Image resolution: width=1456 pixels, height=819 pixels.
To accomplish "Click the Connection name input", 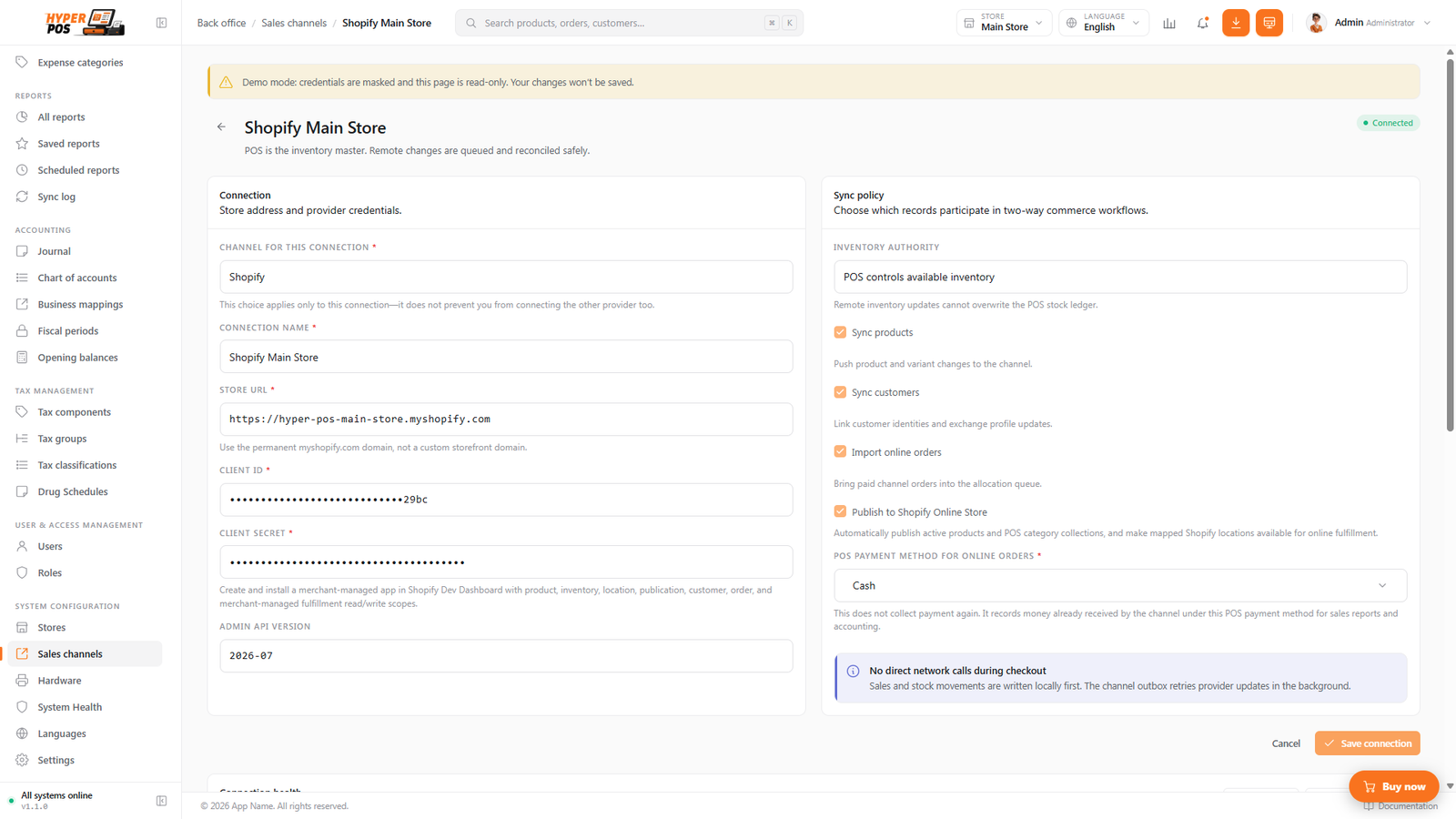I will coord(506,357).
